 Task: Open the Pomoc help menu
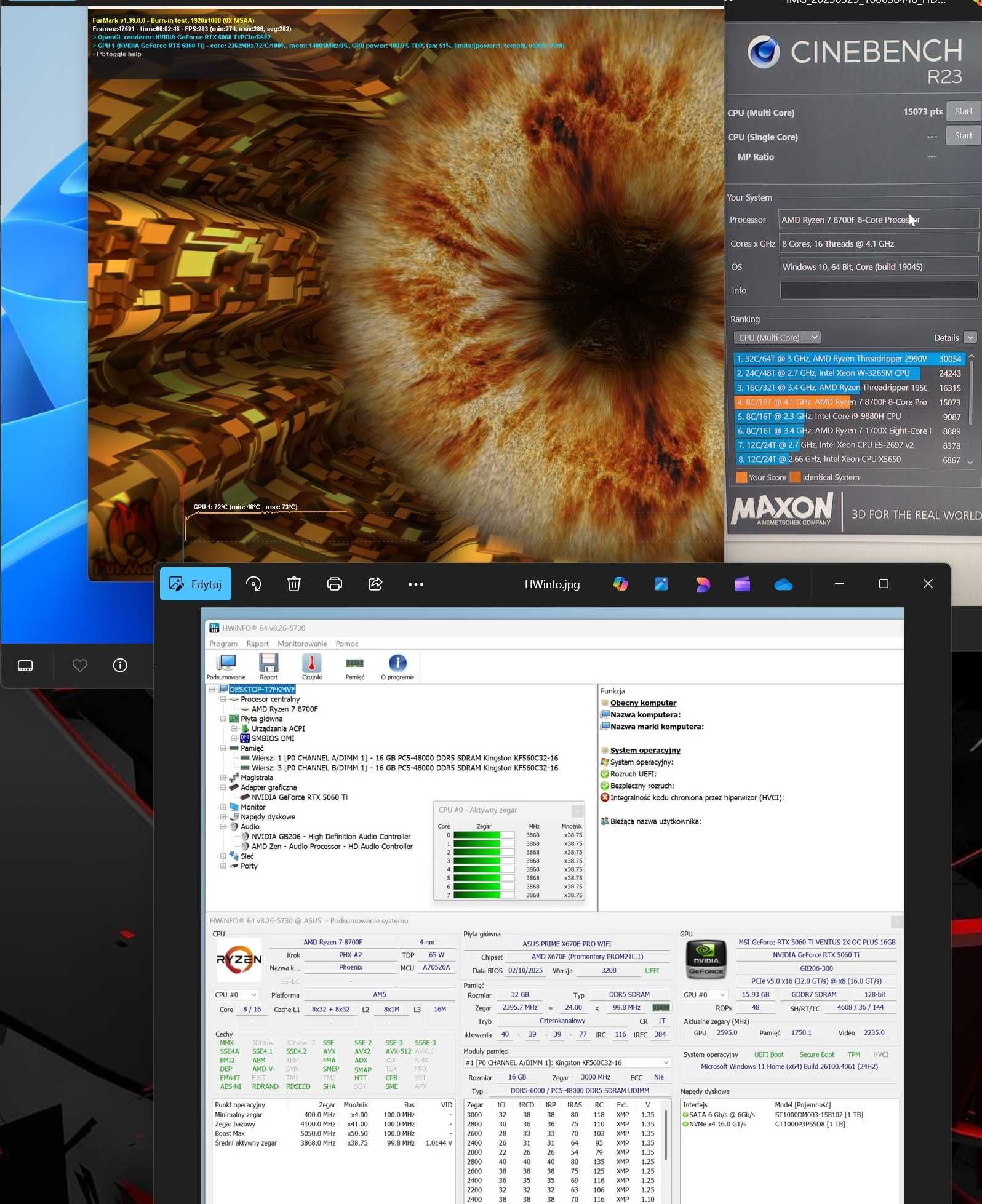[347, 644]
